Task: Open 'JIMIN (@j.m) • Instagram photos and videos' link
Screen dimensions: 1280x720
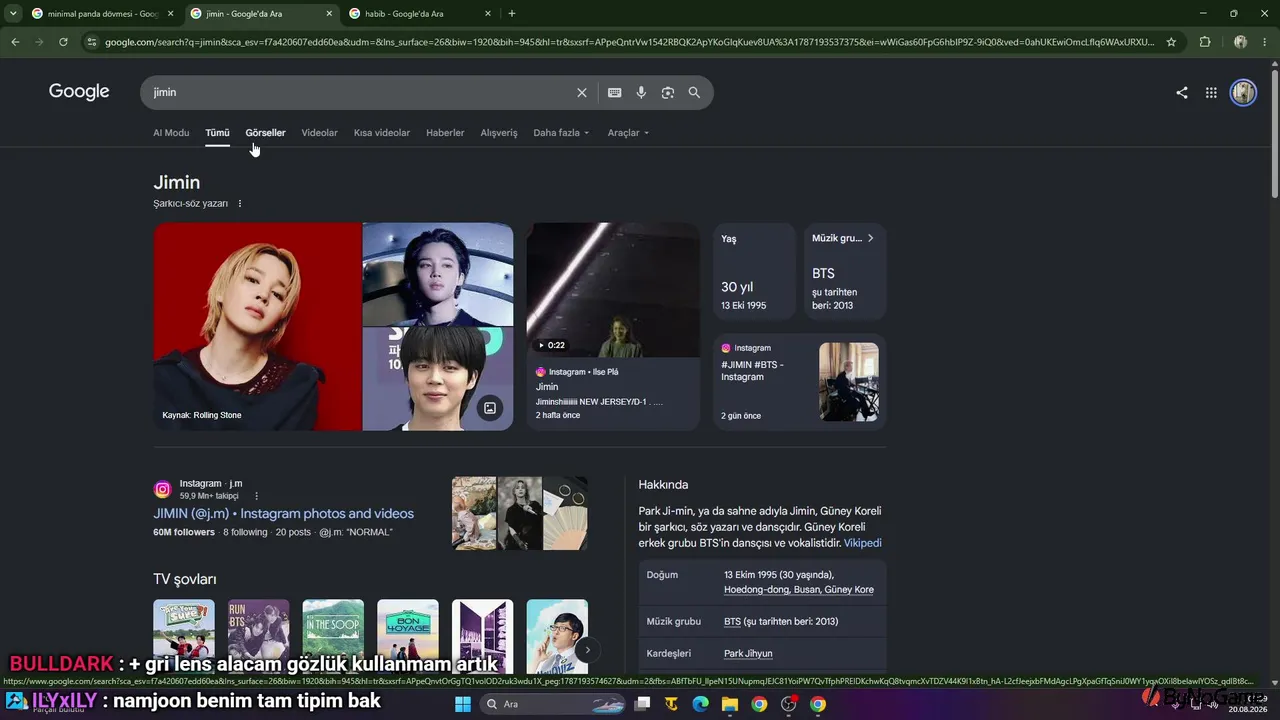Action: 283,514
